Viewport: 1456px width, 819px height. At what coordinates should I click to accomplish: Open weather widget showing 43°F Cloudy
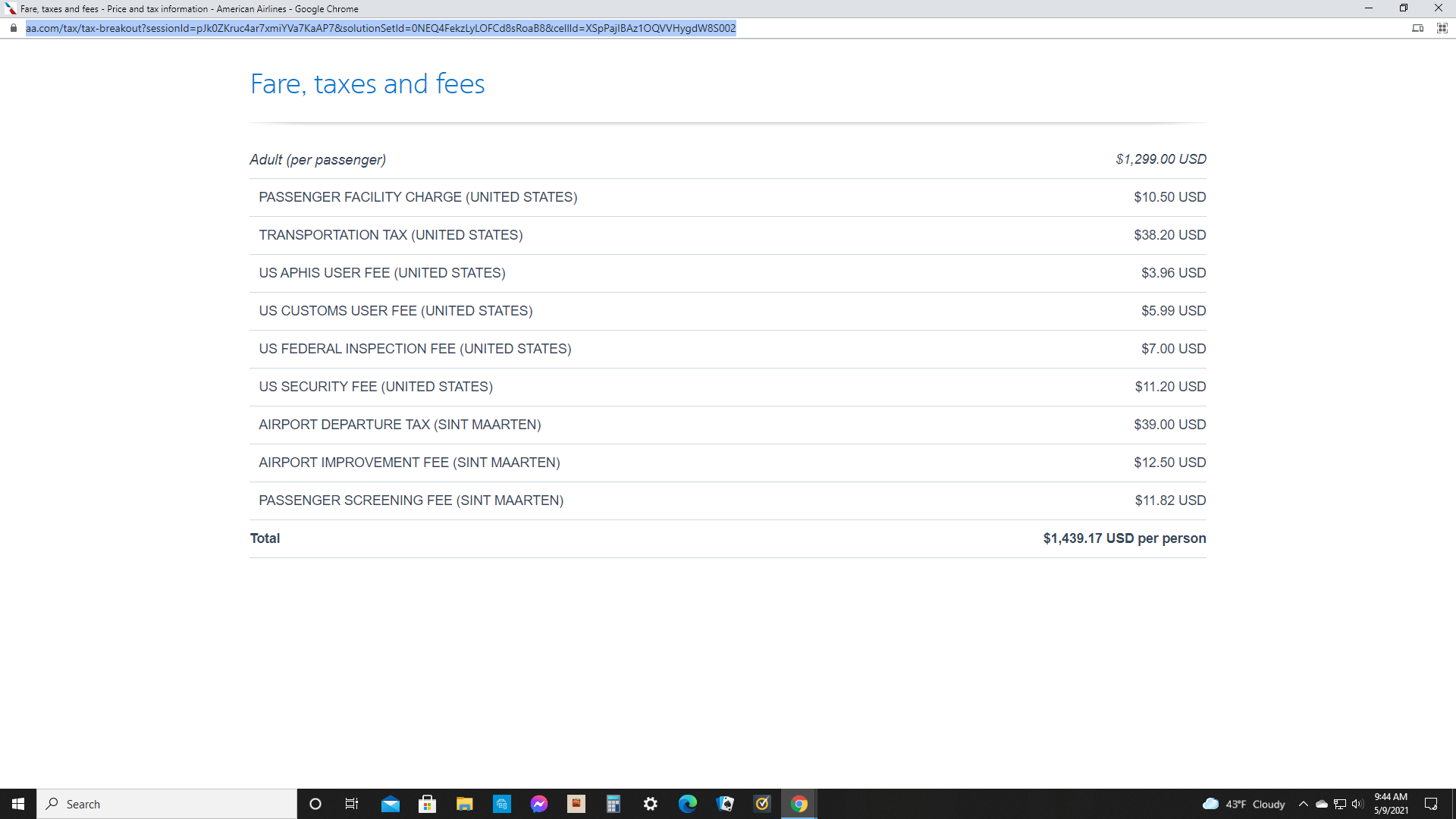[1244, 804]
